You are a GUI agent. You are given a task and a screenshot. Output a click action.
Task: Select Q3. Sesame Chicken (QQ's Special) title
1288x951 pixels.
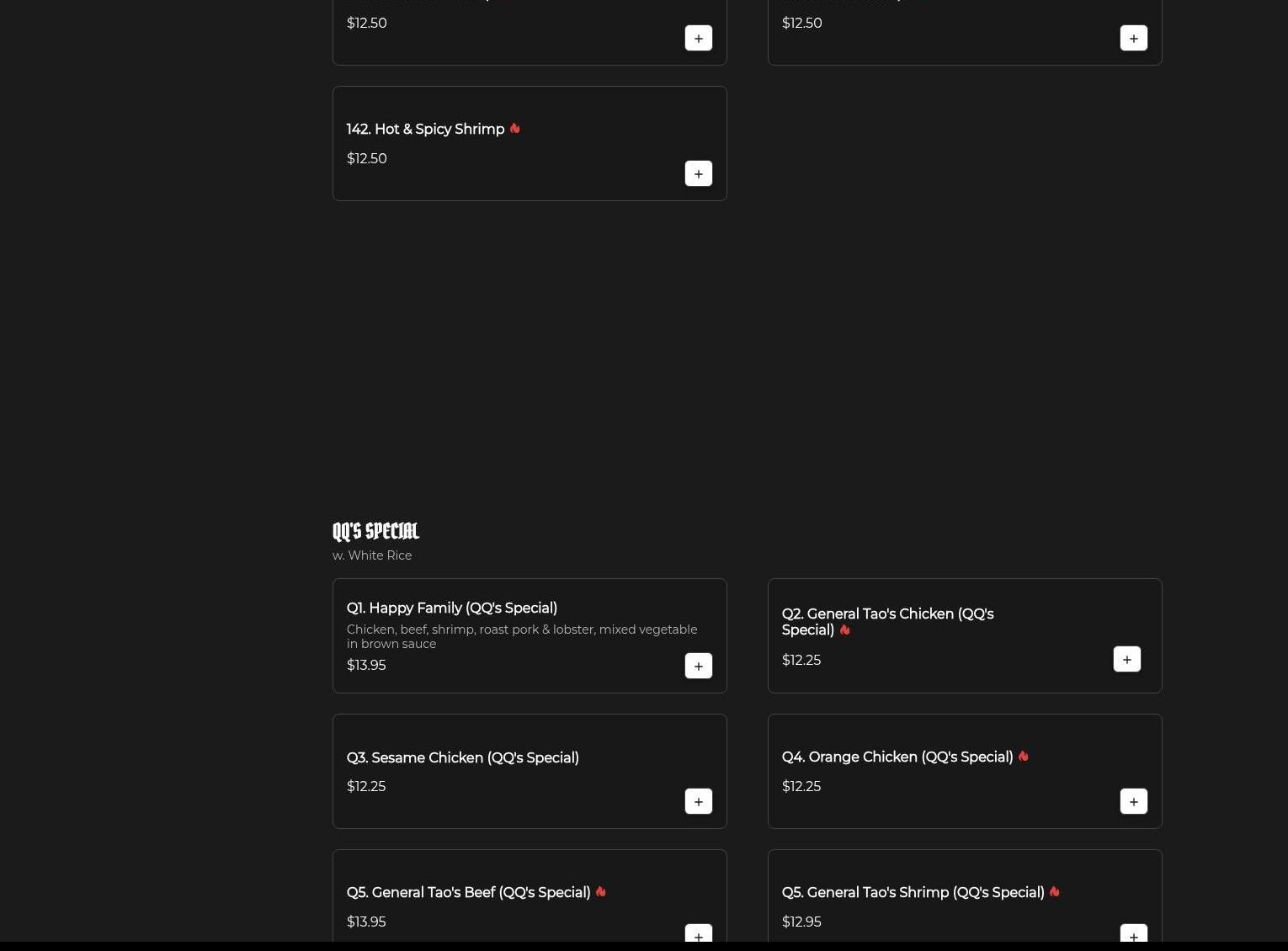463,757
